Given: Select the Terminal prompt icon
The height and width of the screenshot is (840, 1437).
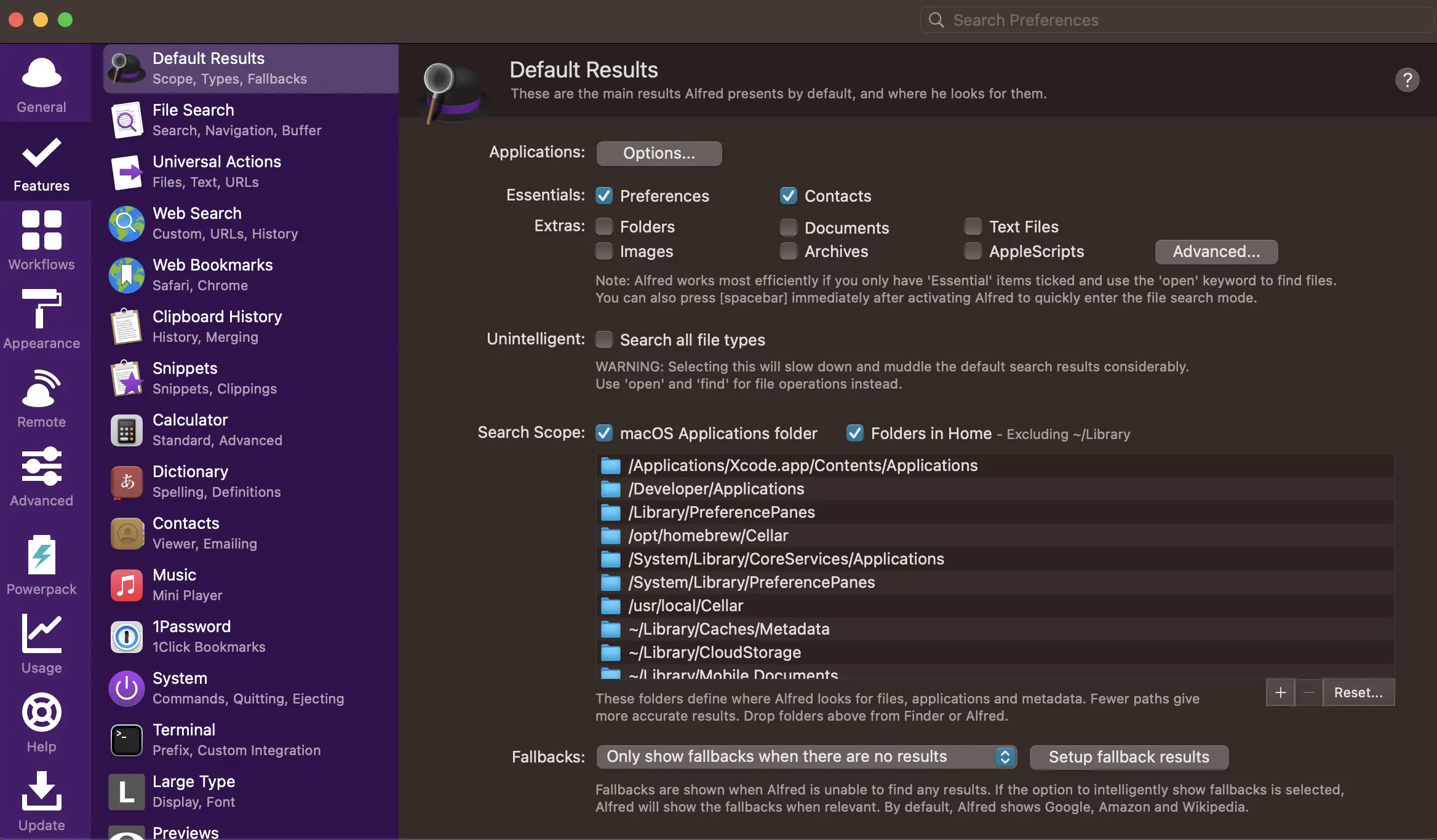Looking at the screenshot, I should click(x=127, y=740).
